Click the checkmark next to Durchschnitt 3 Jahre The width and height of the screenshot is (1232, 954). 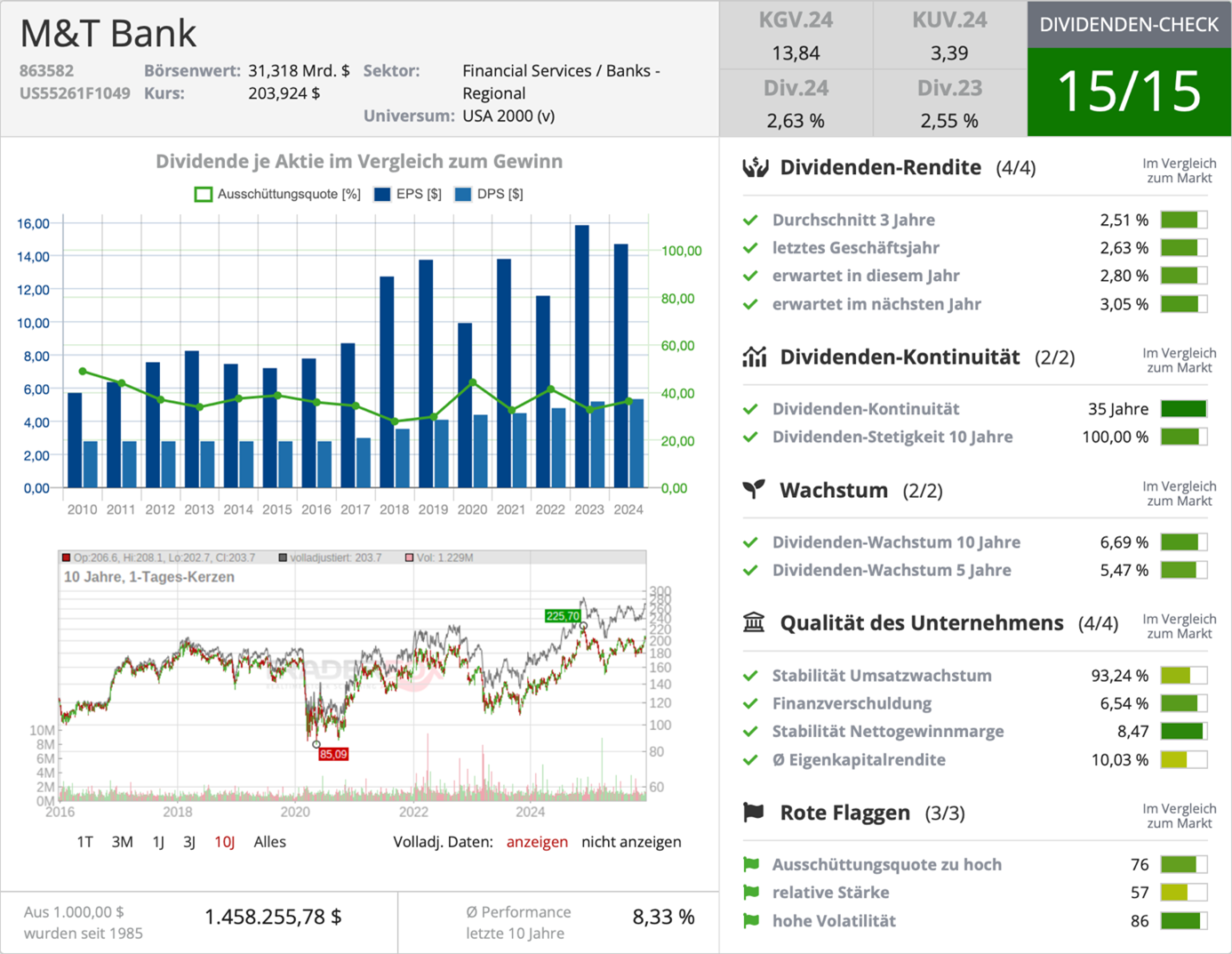point(750,220)
